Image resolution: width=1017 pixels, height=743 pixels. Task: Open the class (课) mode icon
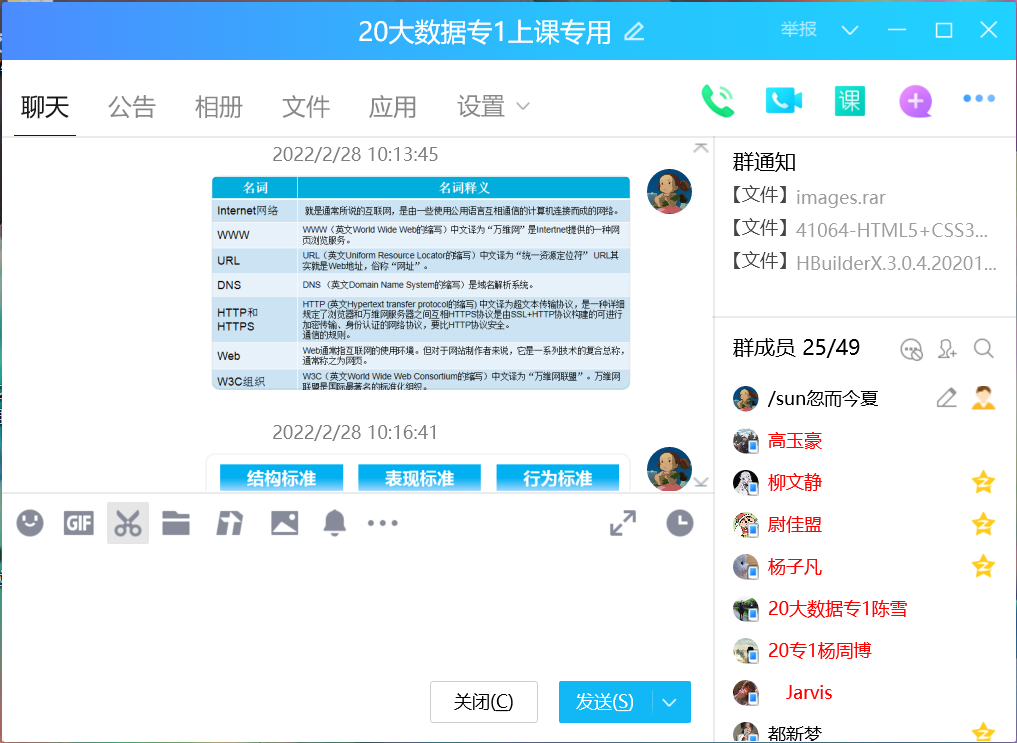pyautogui.click(x=849, y=101)
